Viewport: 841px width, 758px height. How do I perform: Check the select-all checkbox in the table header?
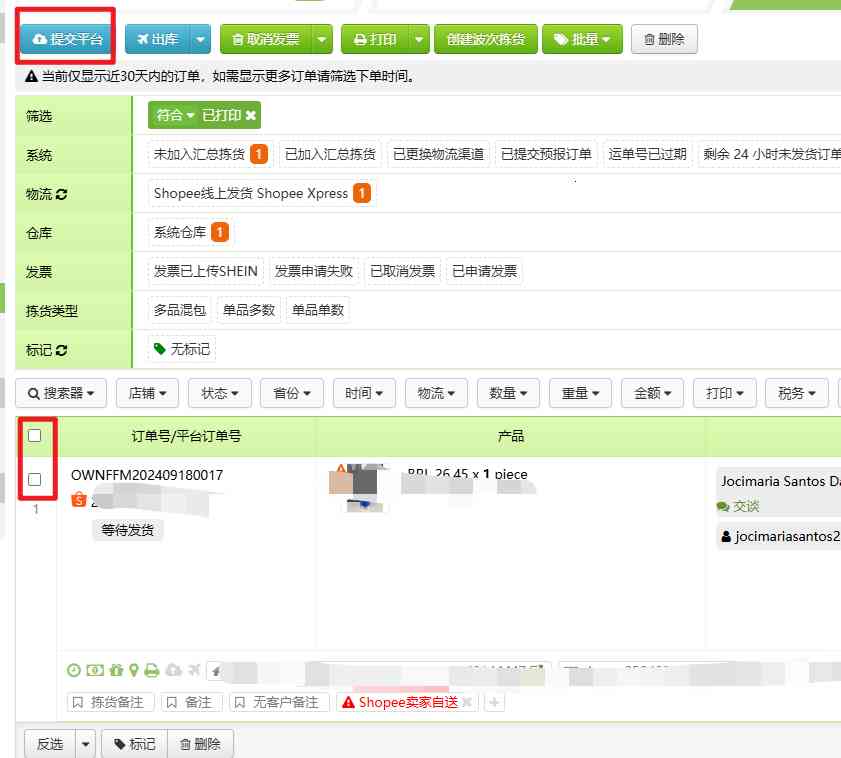[35, 435]
